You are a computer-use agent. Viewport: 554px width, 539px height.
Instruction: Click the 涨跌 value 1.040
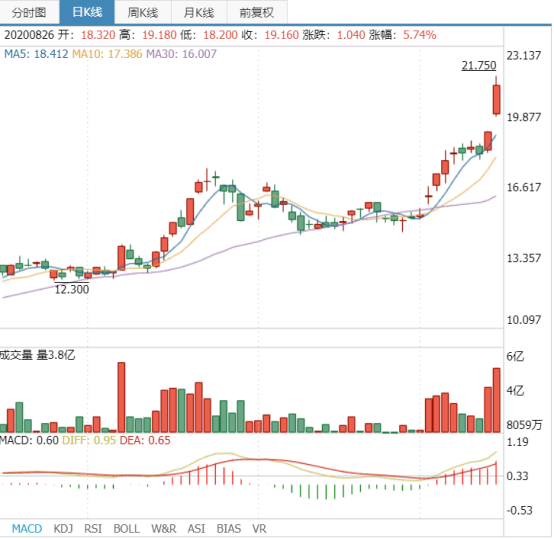click(351, 35)
